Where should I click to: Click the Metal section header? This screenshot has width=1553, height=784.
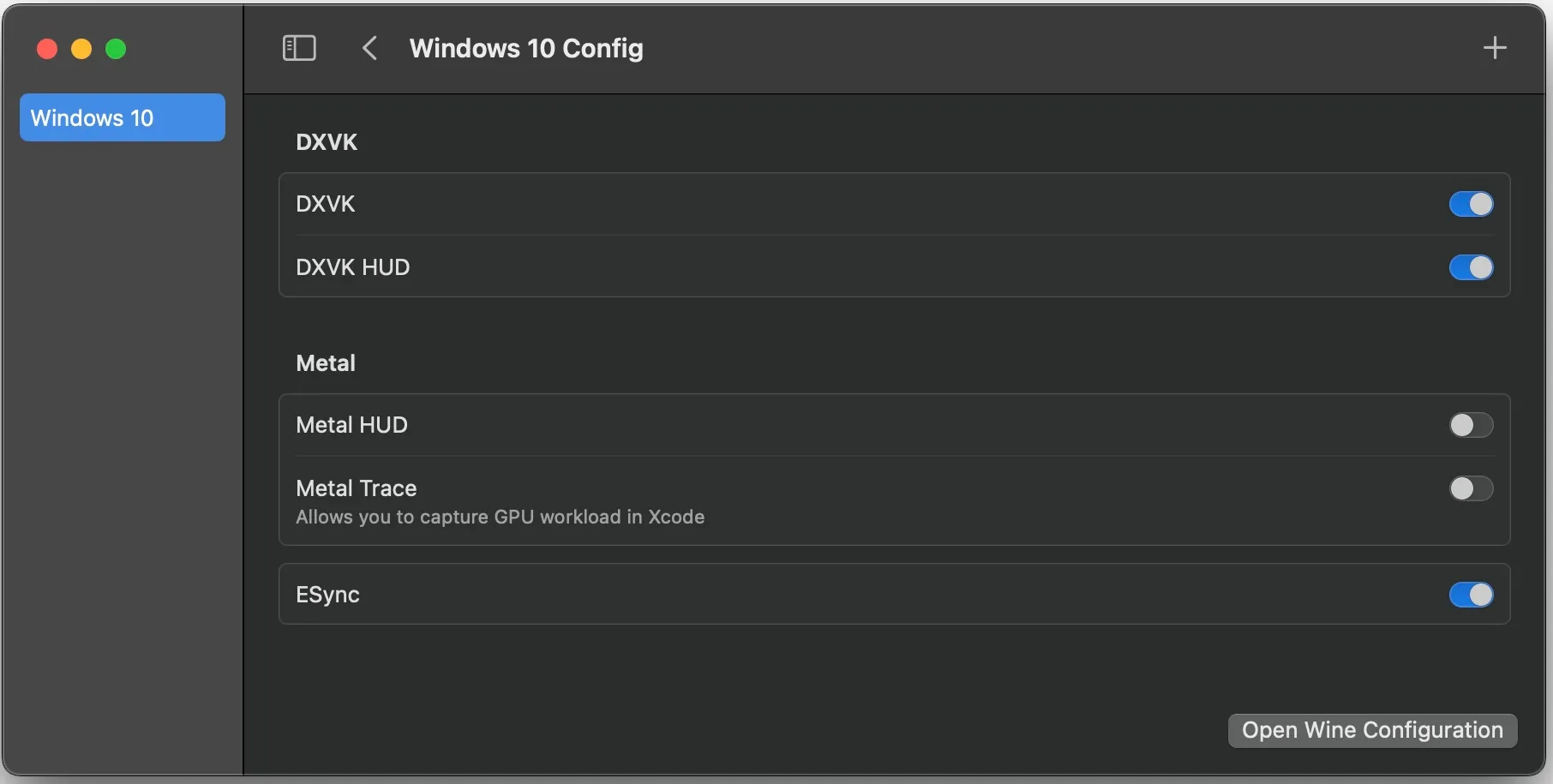coord(325,362)
